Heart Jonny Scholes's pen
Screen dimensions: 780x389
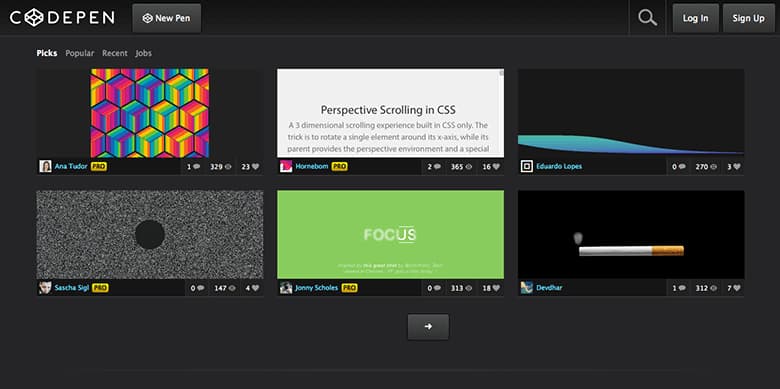pyautogui.click(x=496, y=289)
